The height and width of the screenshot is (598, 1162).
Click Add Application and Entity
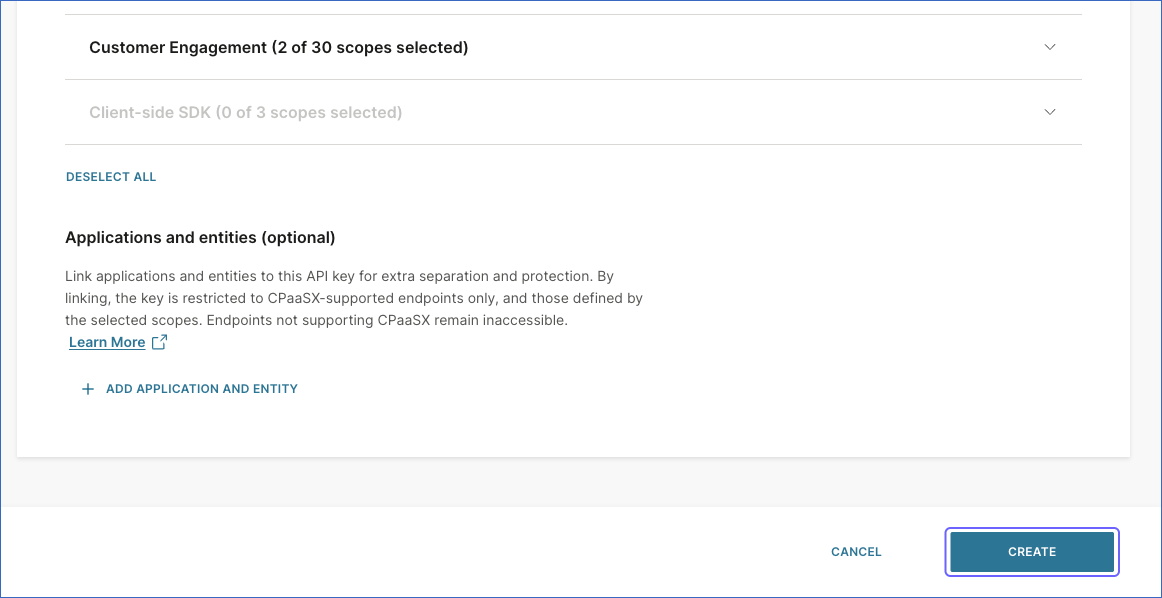click(x=202, y=389)
